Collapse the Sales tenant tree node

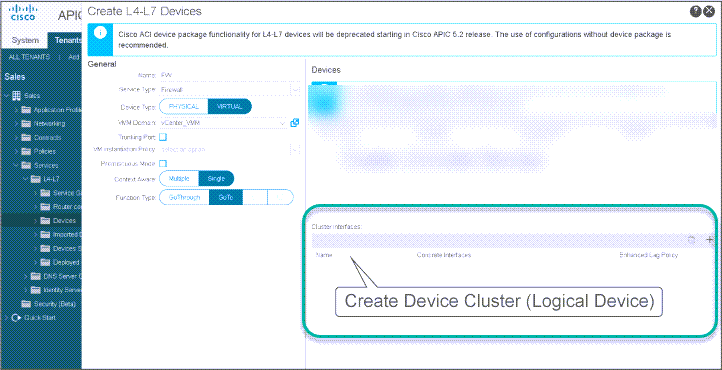point(7,96)
